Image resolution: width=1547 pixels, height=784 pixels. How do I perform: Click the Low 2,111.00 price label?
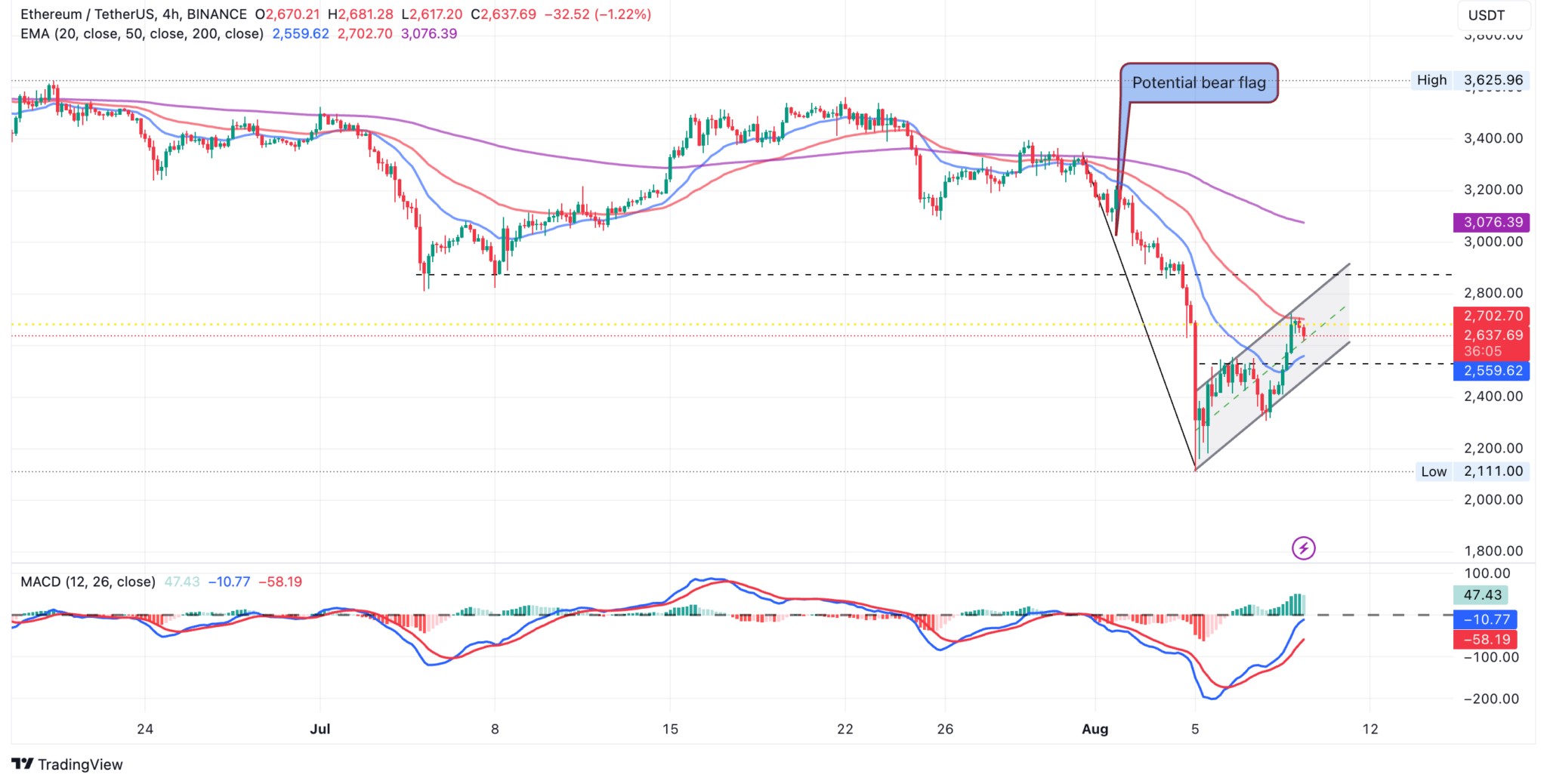(x=1472, y=471)
